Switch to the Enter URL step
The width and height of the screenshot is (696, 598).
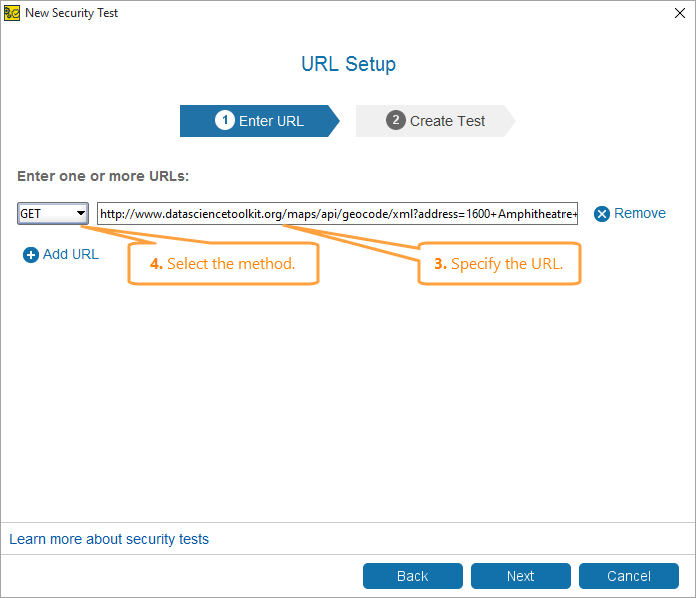pos(260,121)
